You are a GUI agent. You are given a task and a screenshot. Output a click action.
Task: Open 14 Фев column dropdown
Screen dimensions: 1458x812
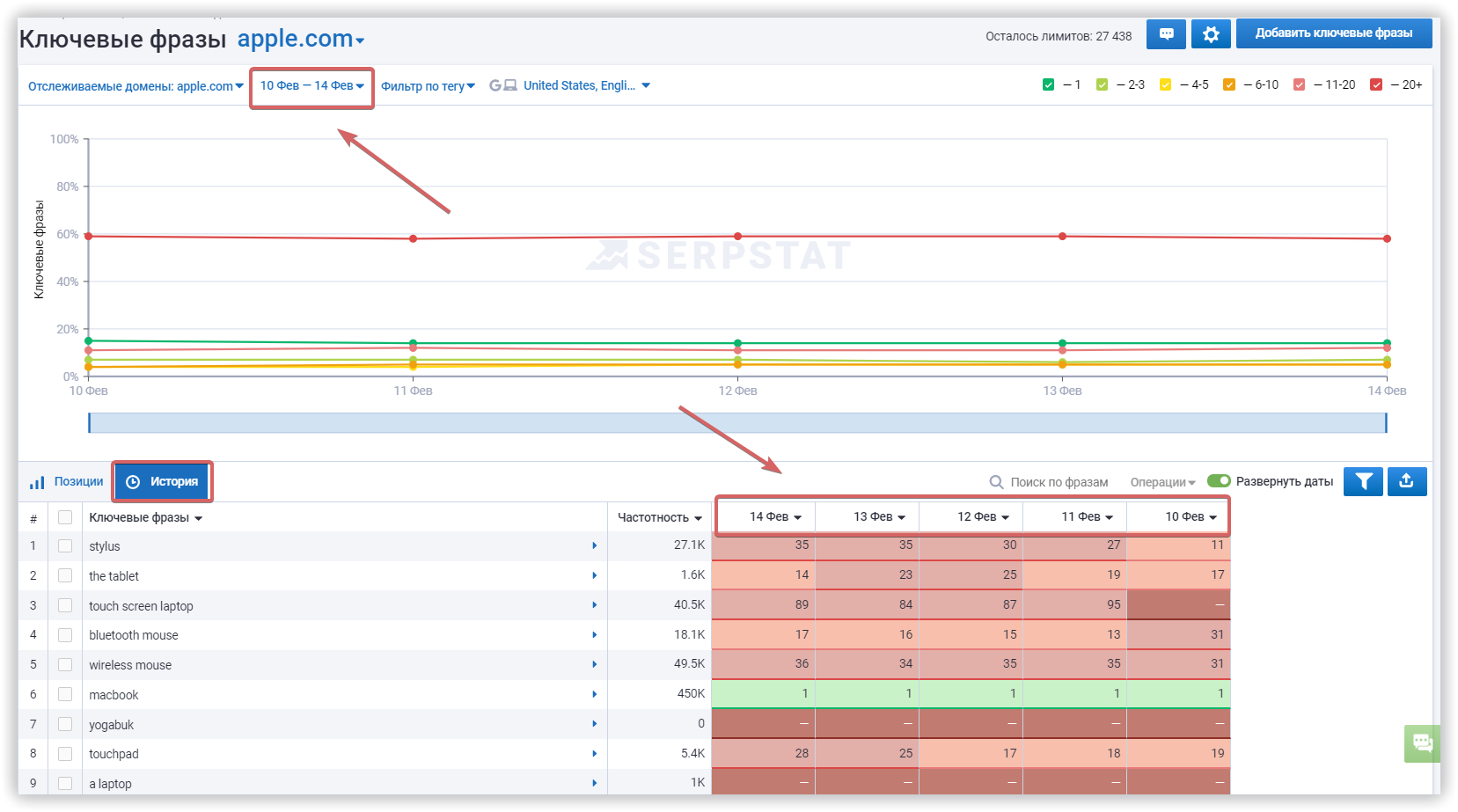tap(775, 516)
